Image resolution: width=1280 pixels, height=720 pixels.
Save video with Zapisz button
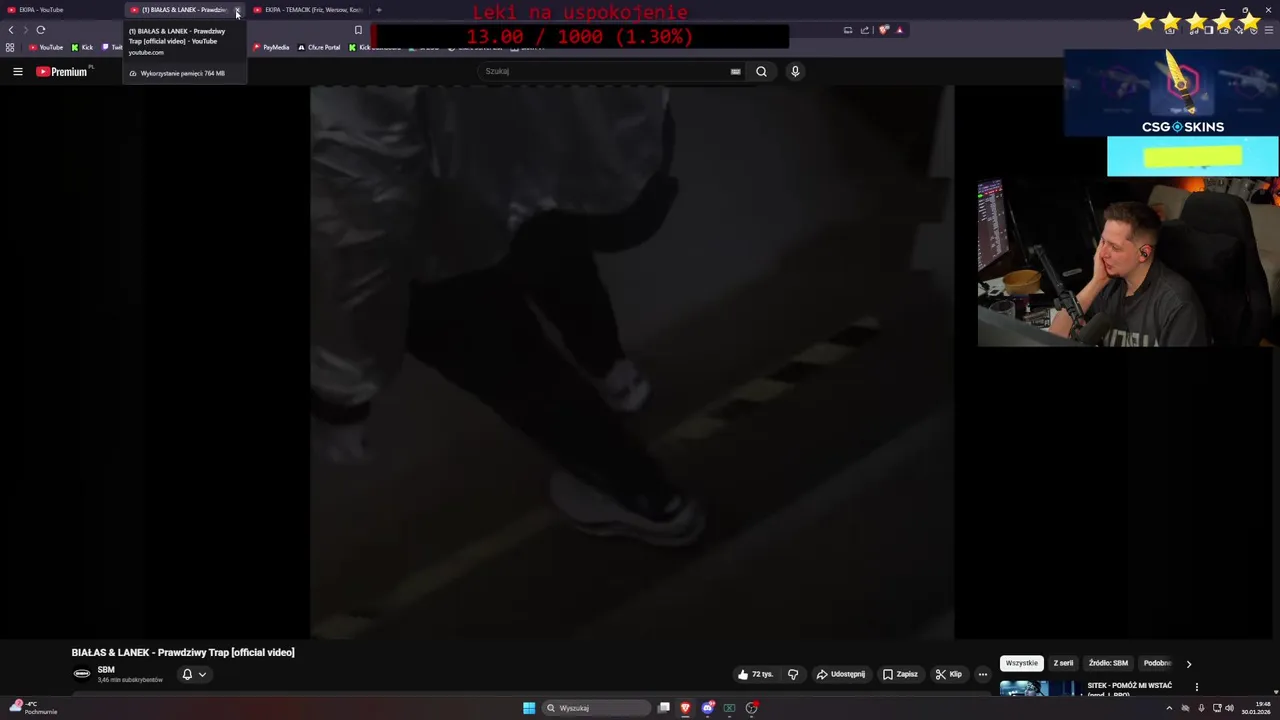tap(900, 674)
